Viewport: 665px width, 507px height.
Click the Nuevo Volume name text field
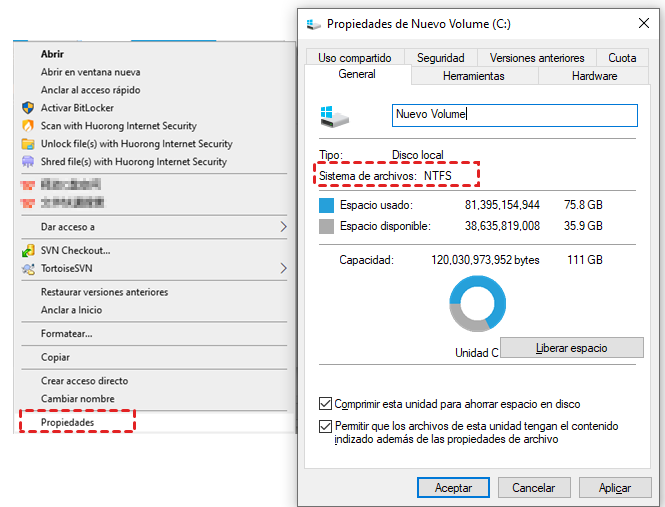click(514, 115)
